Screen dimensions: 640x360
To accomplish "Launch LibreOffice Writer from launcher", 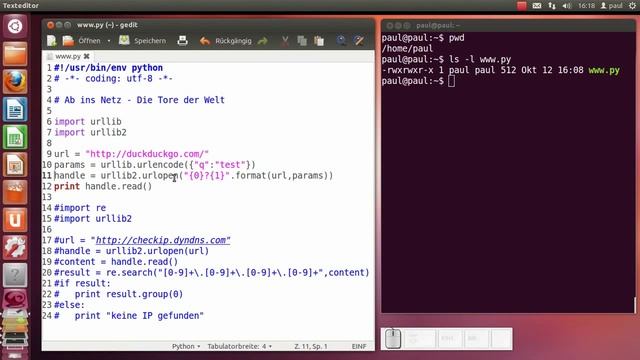I will [15, 109].
